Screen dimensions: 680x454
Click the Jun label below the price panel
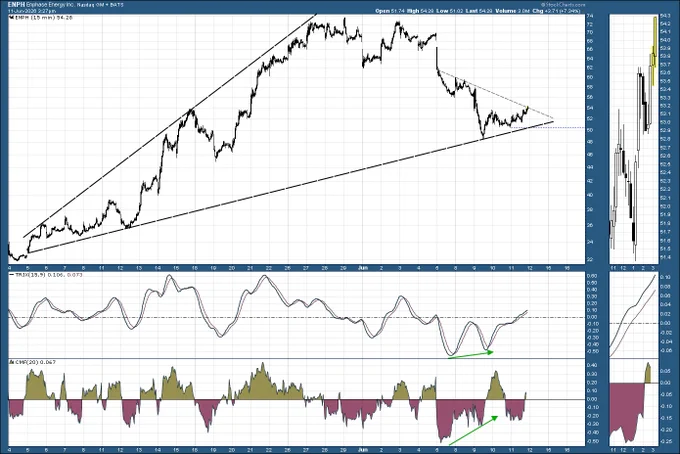point(363,268)
